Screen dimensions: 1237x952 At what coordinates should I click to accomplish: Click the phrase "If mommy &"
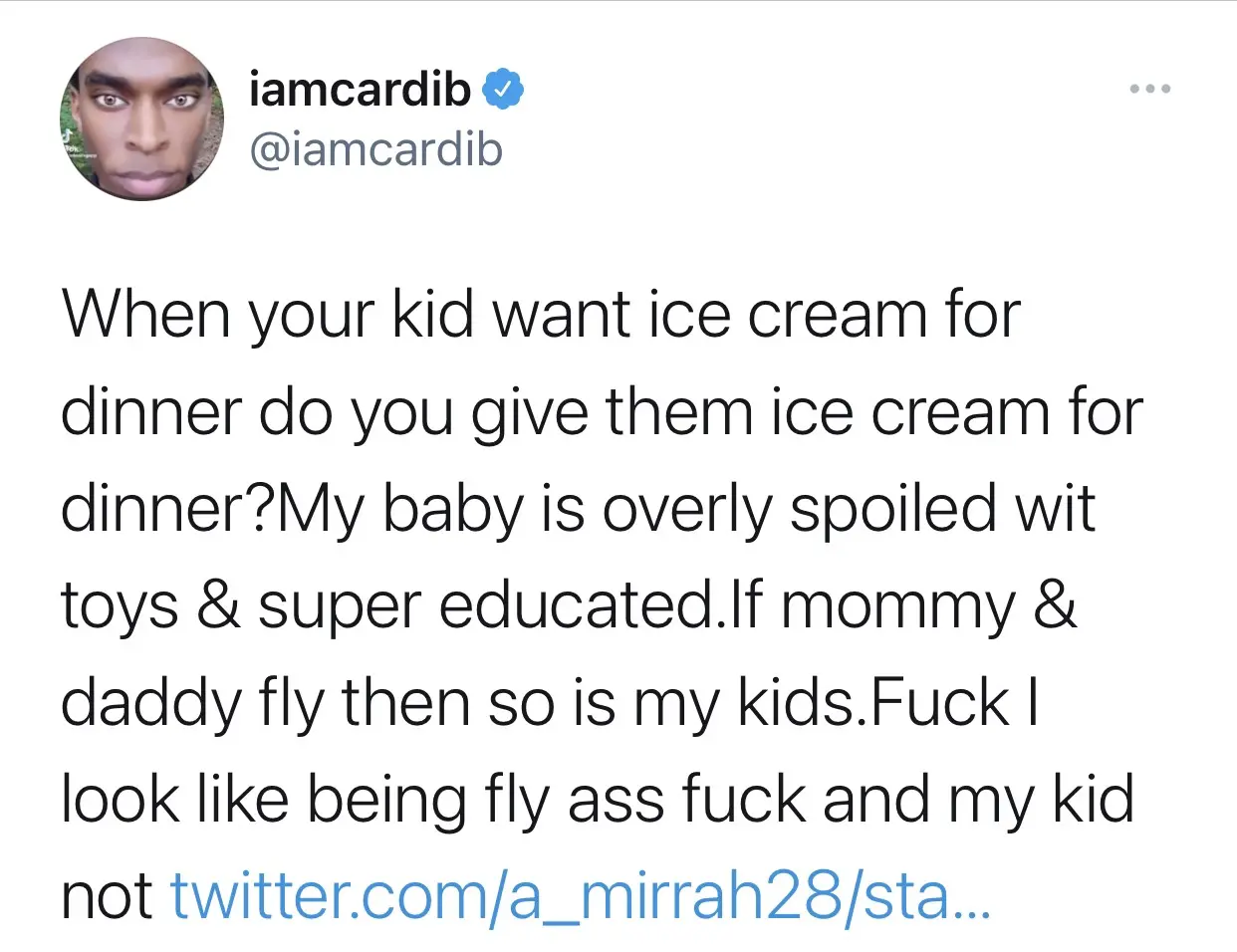pos(902,604)
